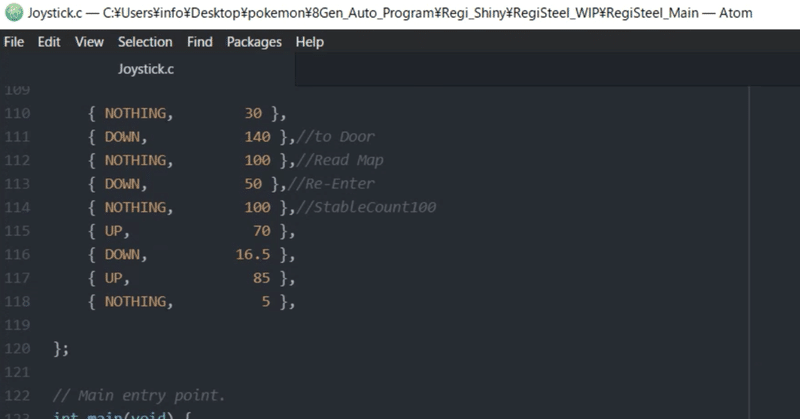This screenshot has height=419, width=800.
Task: Click the closing '};' on line 120
Action: tap(61, 349)
